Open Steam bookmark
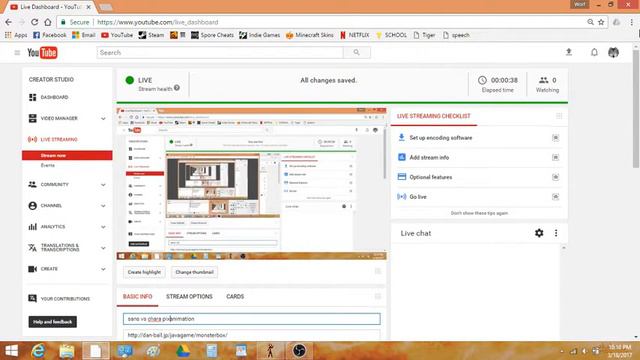Image resolution: width=640 pixels, height=360 pixels. (x=151, y=35)
